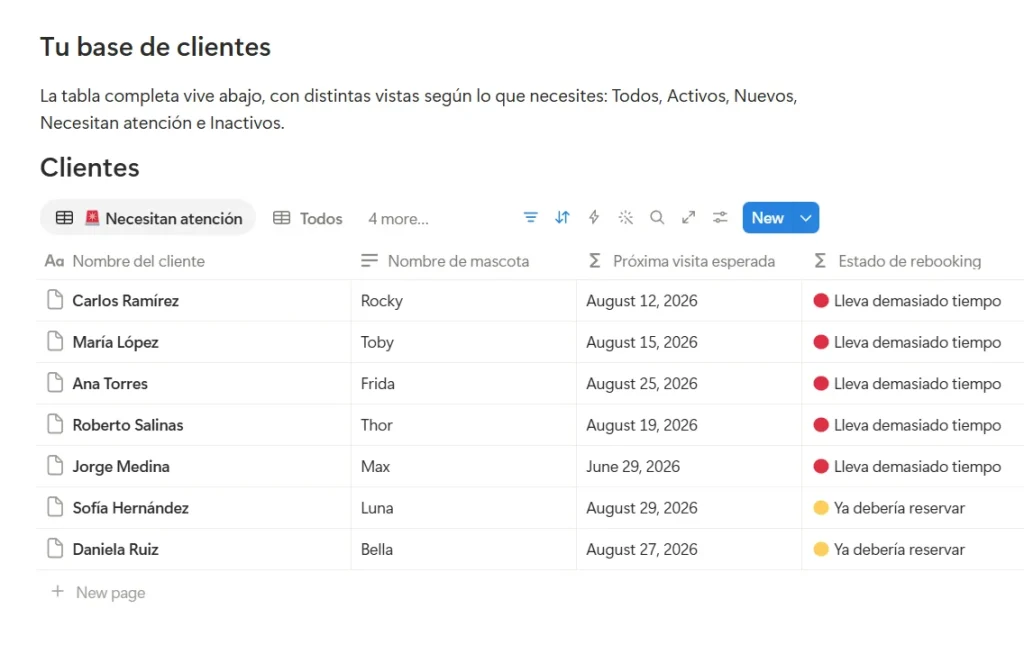Click formula sigma icon of Próxima visita esperada
1024x645 pixels.
click(594, 261)
